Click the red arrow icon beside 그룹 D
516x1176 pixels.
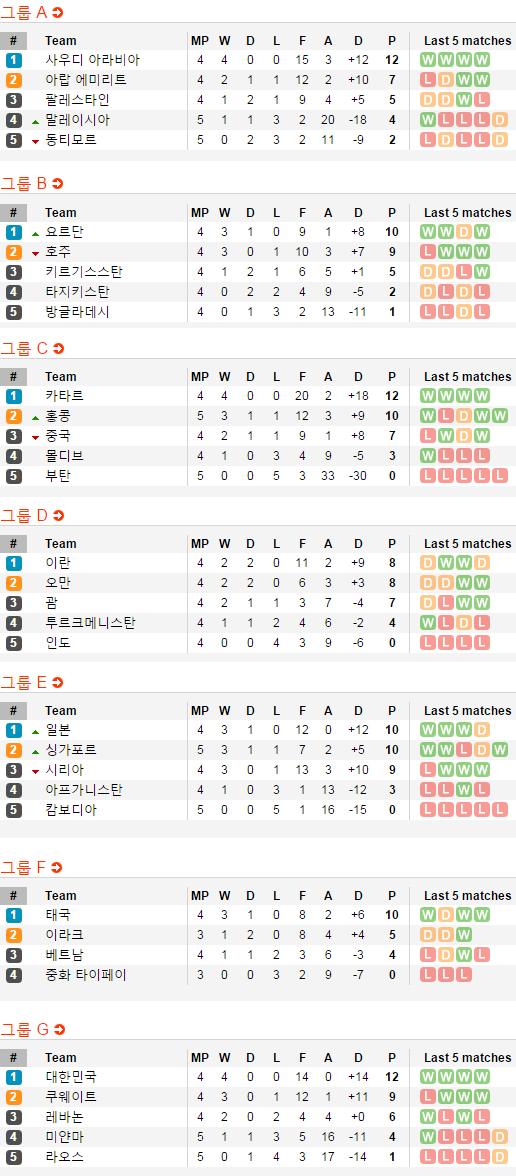pyautogui.click(x=58, y=515)
